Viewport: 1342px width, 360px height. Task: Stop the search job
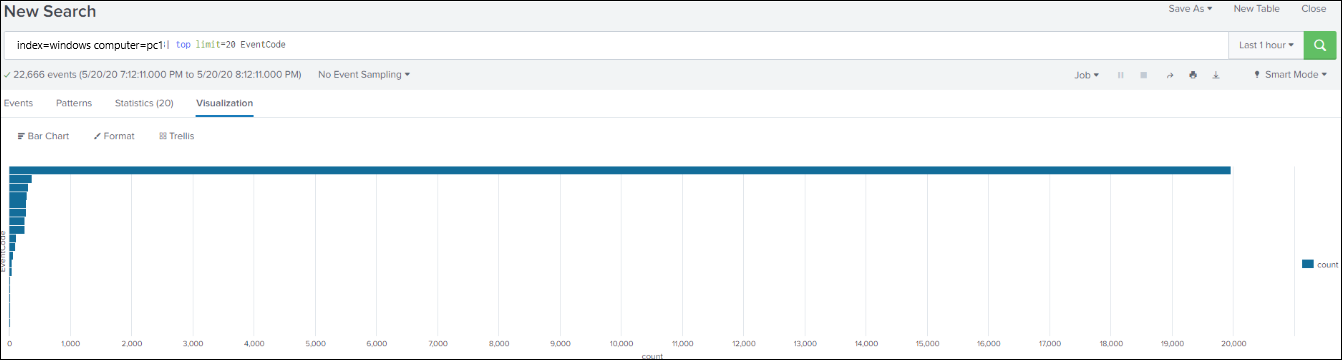(x=1143, y=75)
